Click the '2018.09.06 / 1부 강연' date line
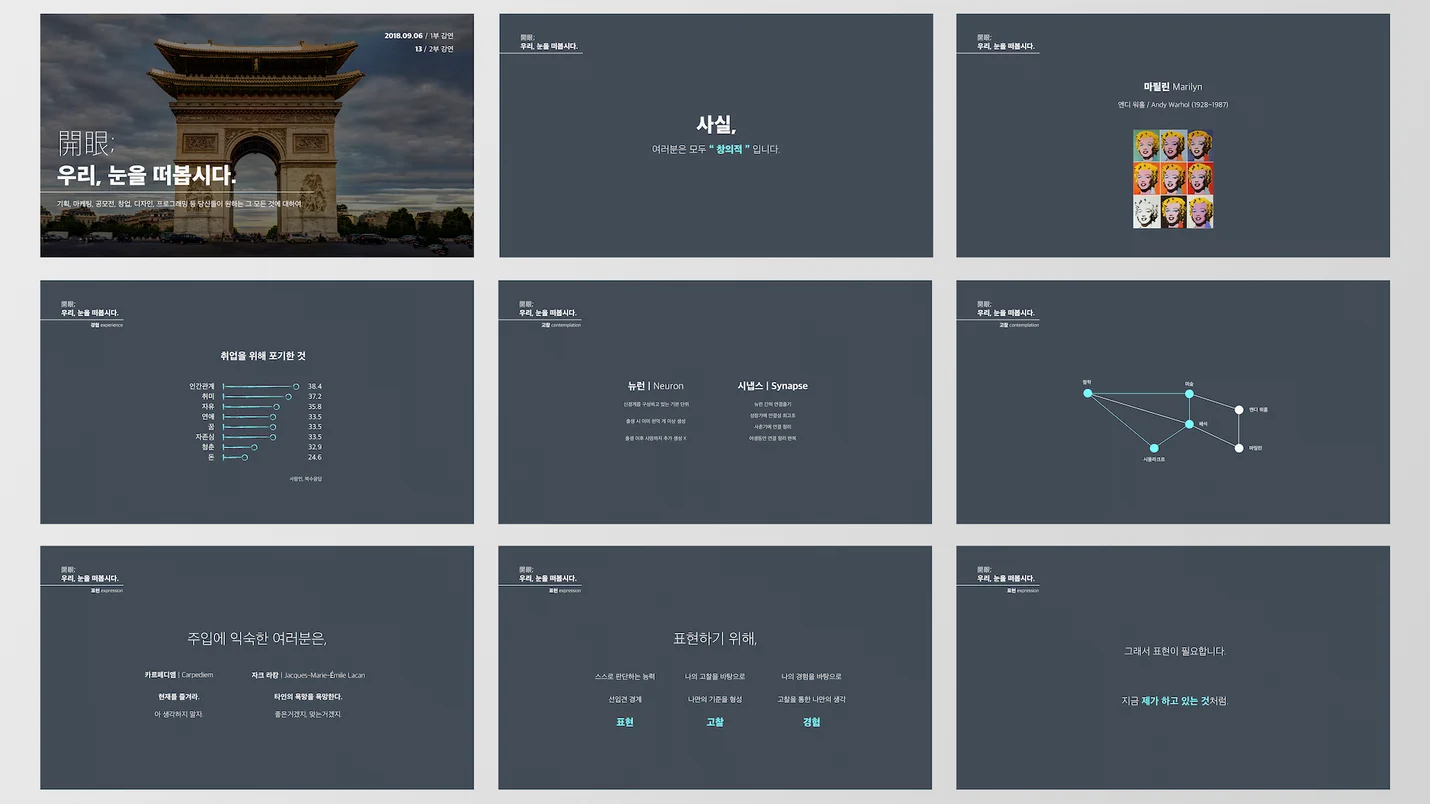Viewport: 1430px width, 804px height. point(419,36)
